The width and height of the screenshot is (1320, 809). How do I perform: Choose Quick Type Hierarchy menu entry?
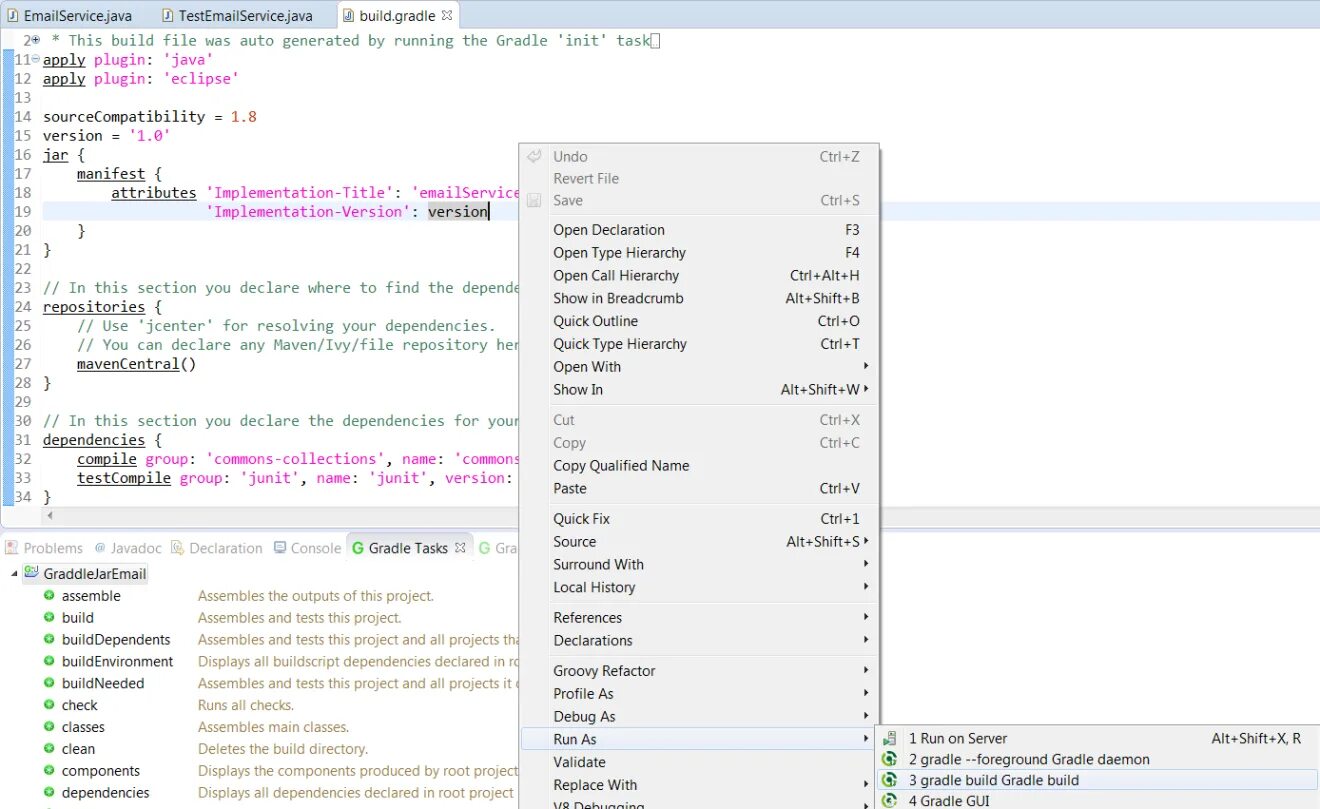click(x=699, y=345)
